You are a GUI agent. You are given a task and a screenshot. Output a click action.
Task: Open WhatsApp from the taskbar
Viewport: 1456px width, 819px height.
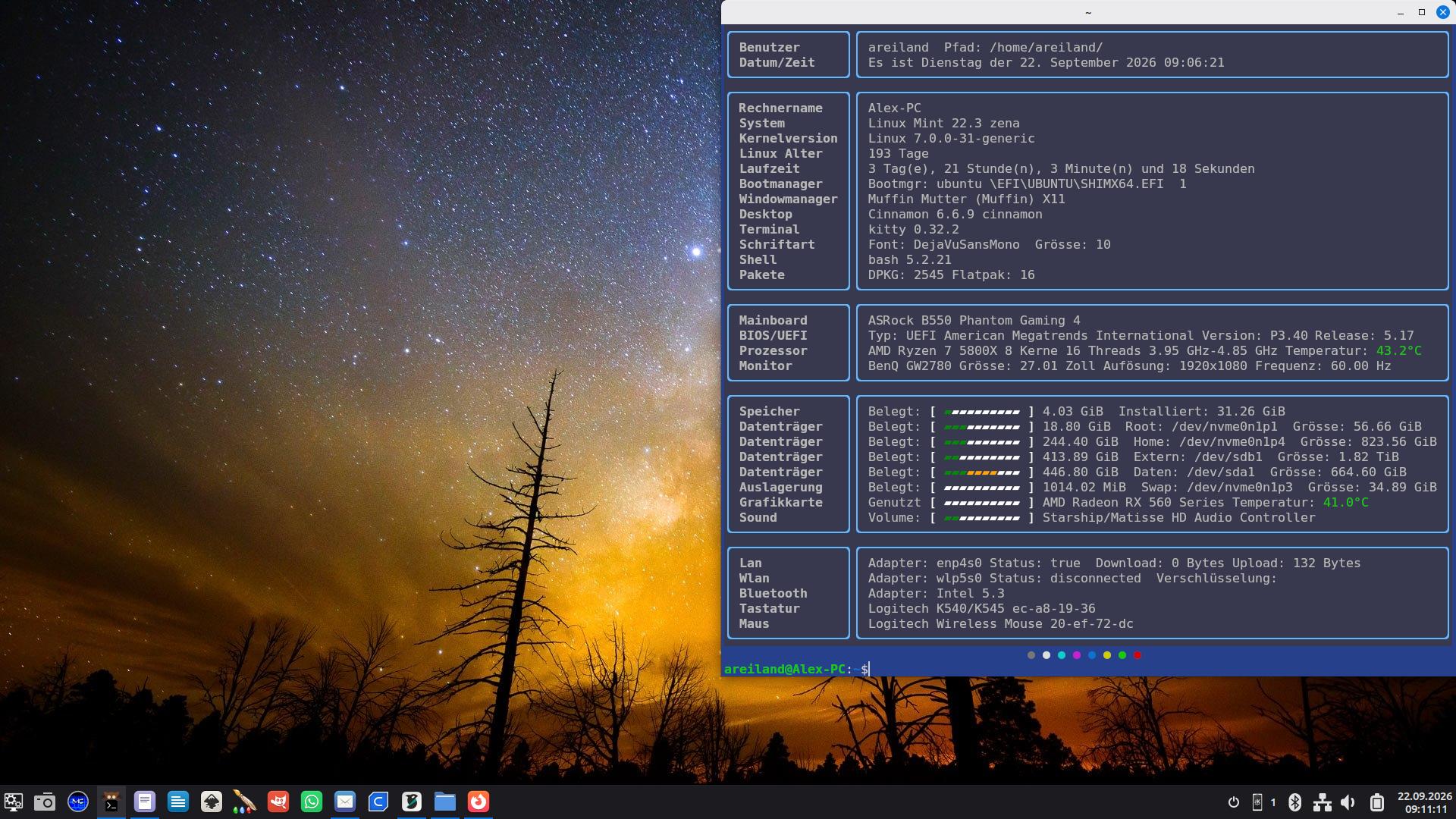[x=312, y=802]
